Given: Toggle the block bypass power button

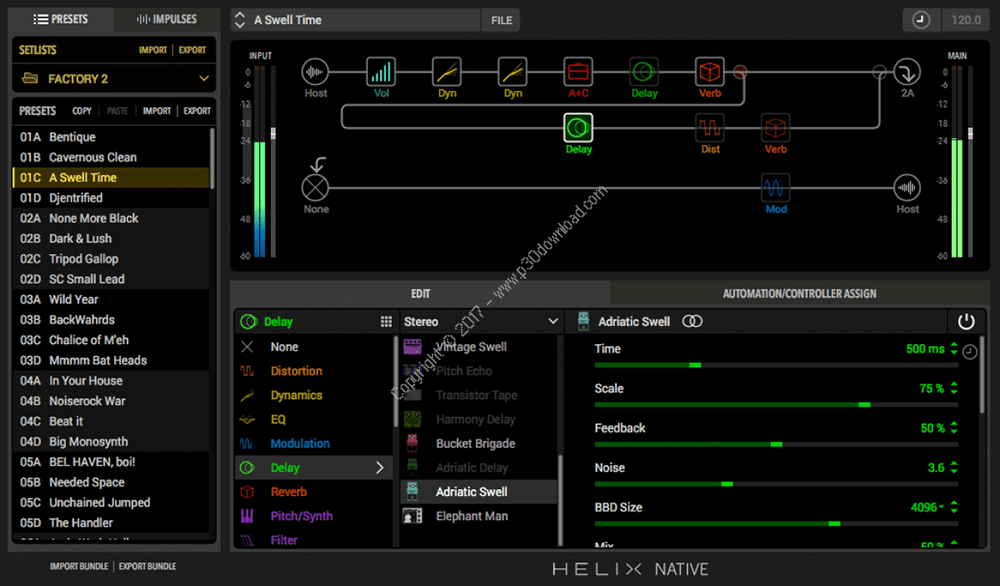Looking at the screenshot, I should tap(966, 322).
